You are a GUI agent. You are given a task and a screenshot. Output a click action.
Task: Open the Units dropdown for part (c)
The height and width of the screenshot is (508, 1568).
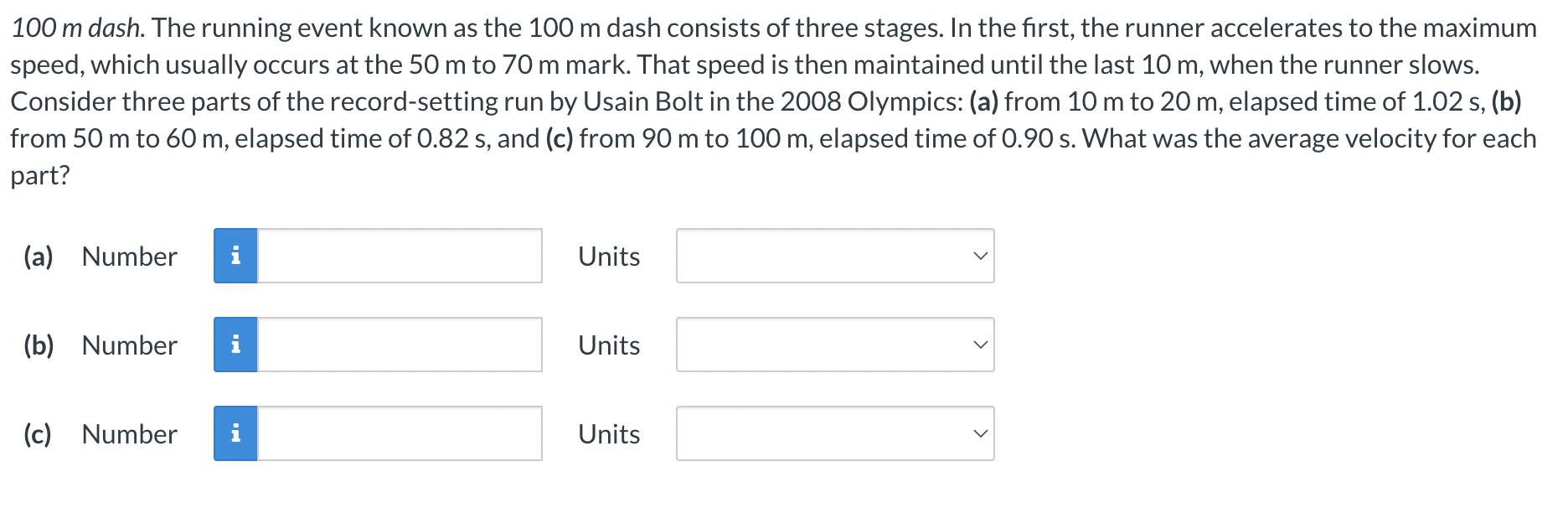(x=835, y=433)
